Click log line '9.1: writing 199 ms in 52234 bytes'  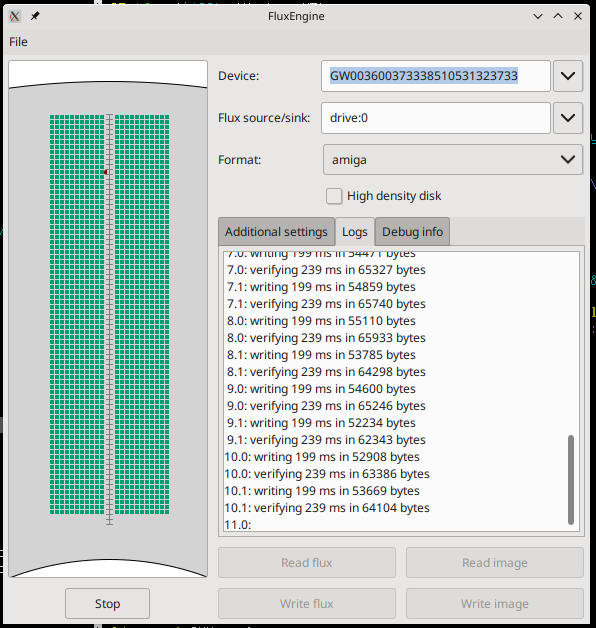[x=321, y=423]
